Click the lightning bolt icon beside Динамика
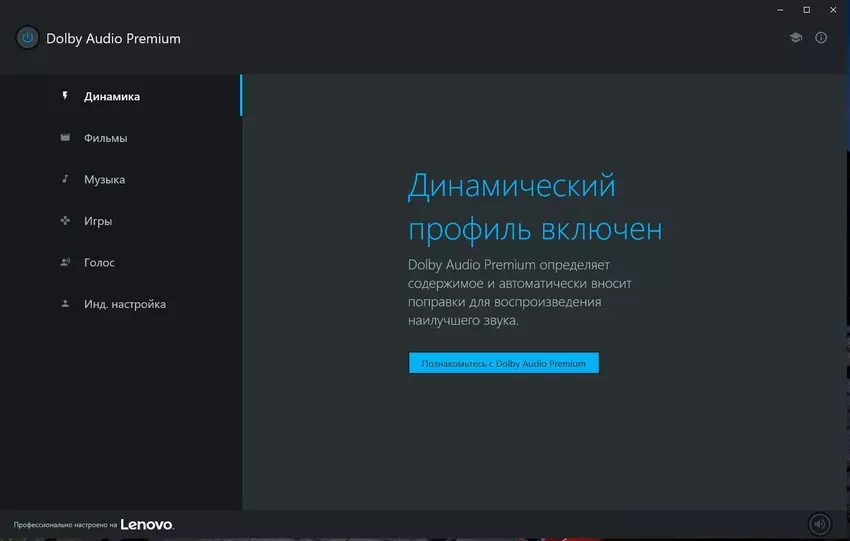 click(65, 97)
